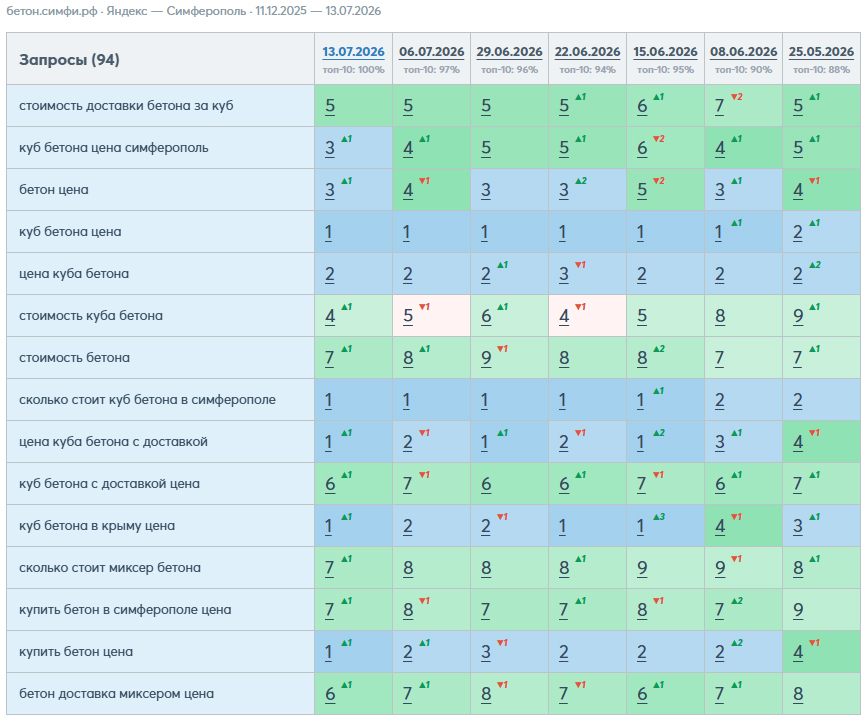The width and height of the screenshot is (866, 715).
Task: Select query 'сколько стоит миксер бетона'
Action: pos(110,568)
